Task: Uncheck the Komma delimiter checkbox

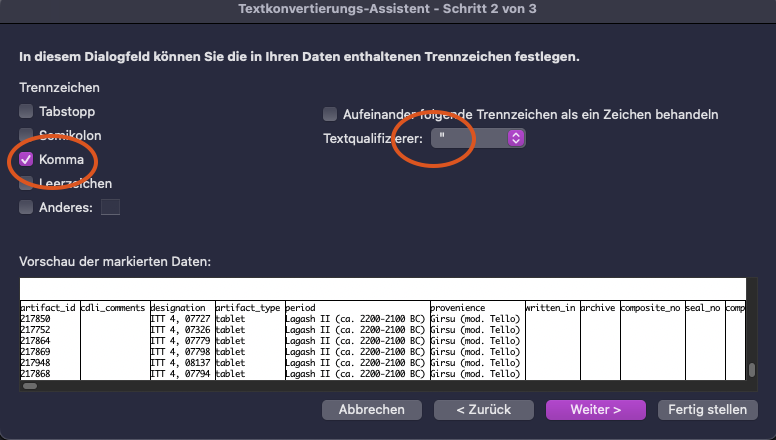Action: 26,159
